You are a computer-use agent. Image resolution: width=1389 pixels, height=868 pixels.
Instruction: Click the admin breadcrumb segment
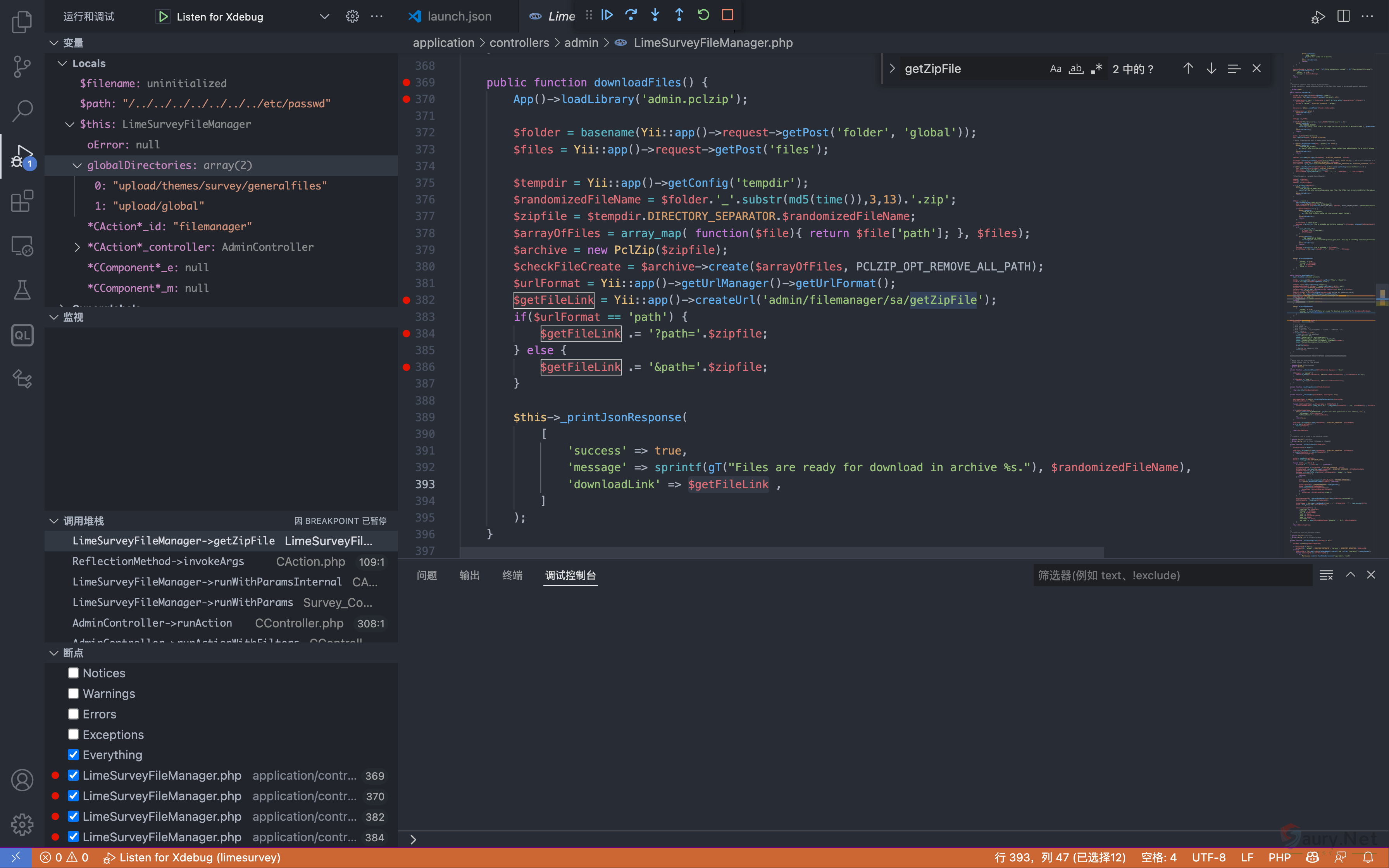581,43
